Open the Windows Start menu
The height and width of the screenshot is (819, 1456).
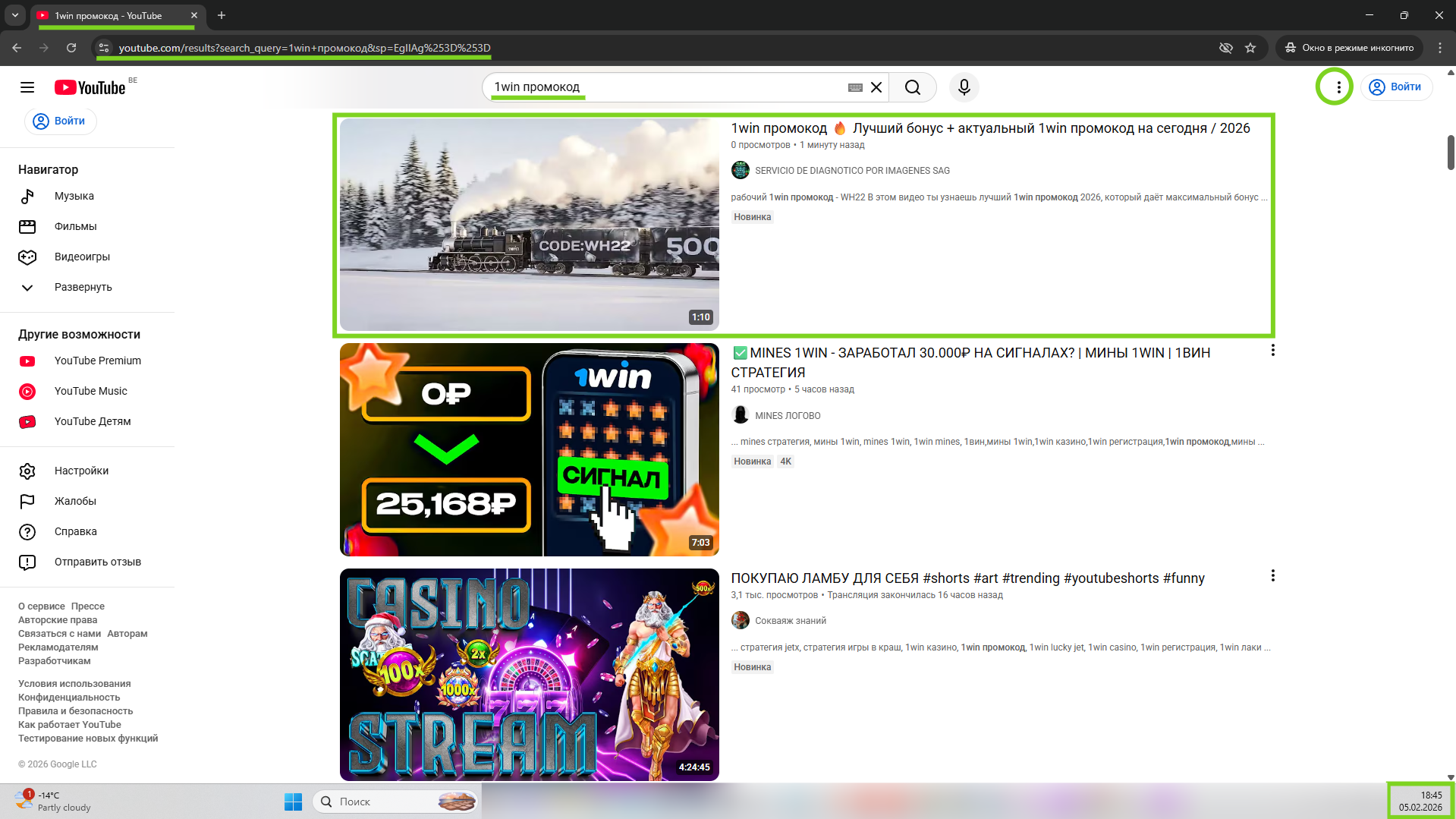pyautogui.click(x=293, y=802)
